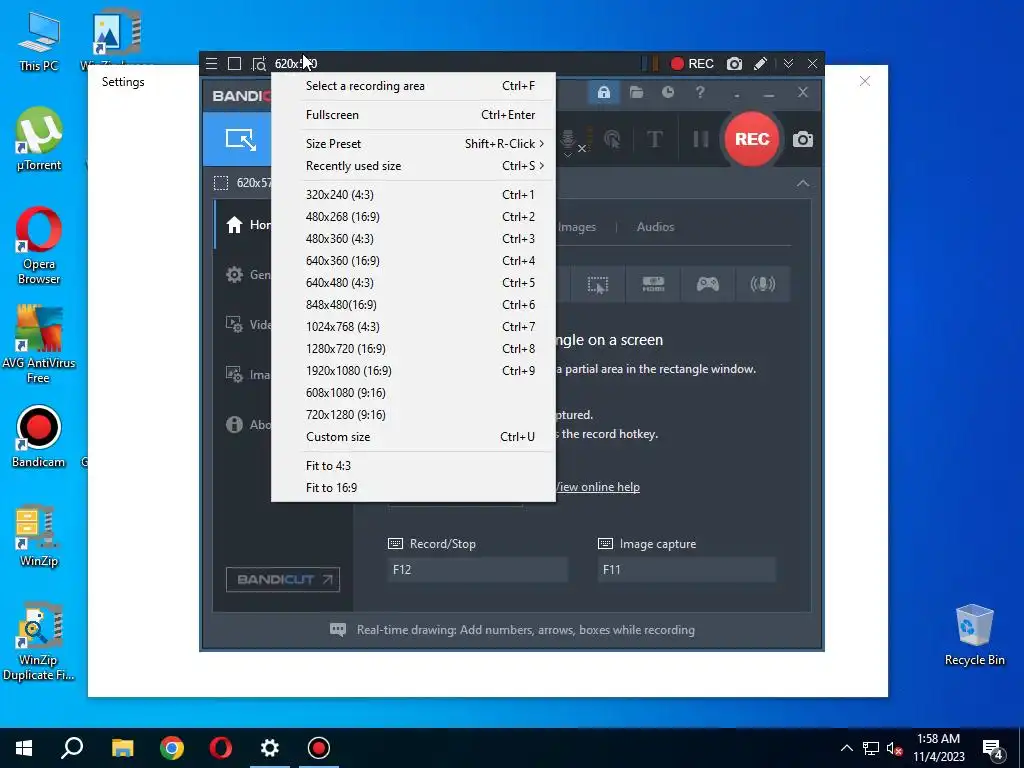Select game recording gamepad icon
The height and width of the screenshot is (768, 1024).
click(x=708, y=284)
